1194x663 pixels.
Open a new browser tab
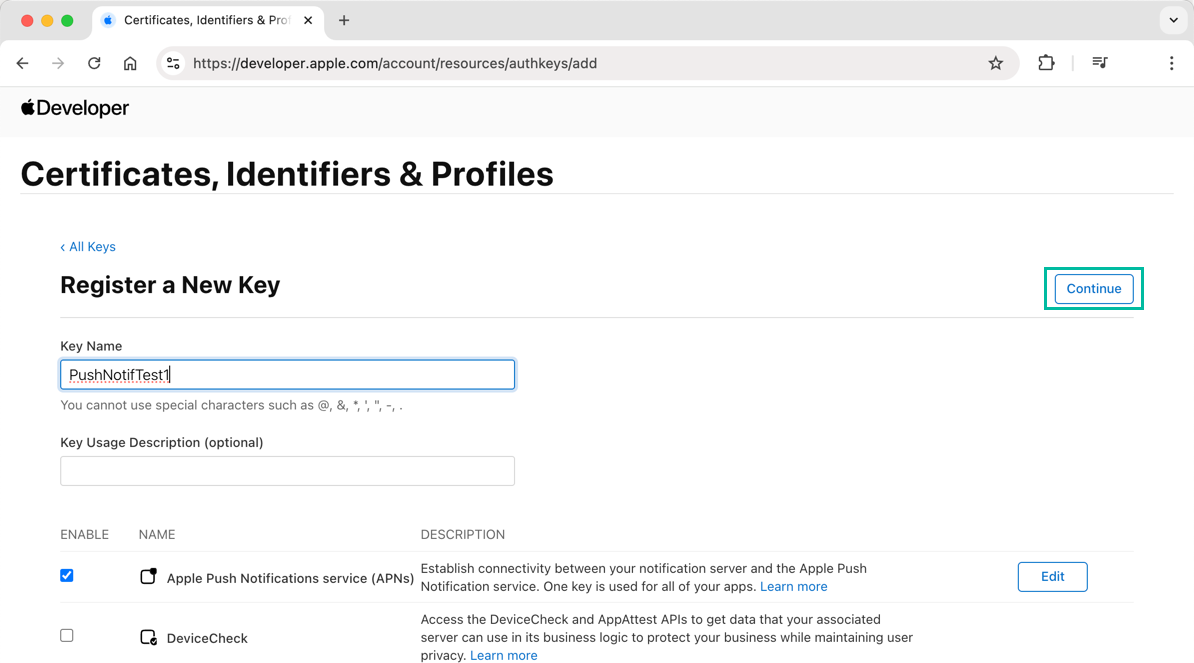344,20
